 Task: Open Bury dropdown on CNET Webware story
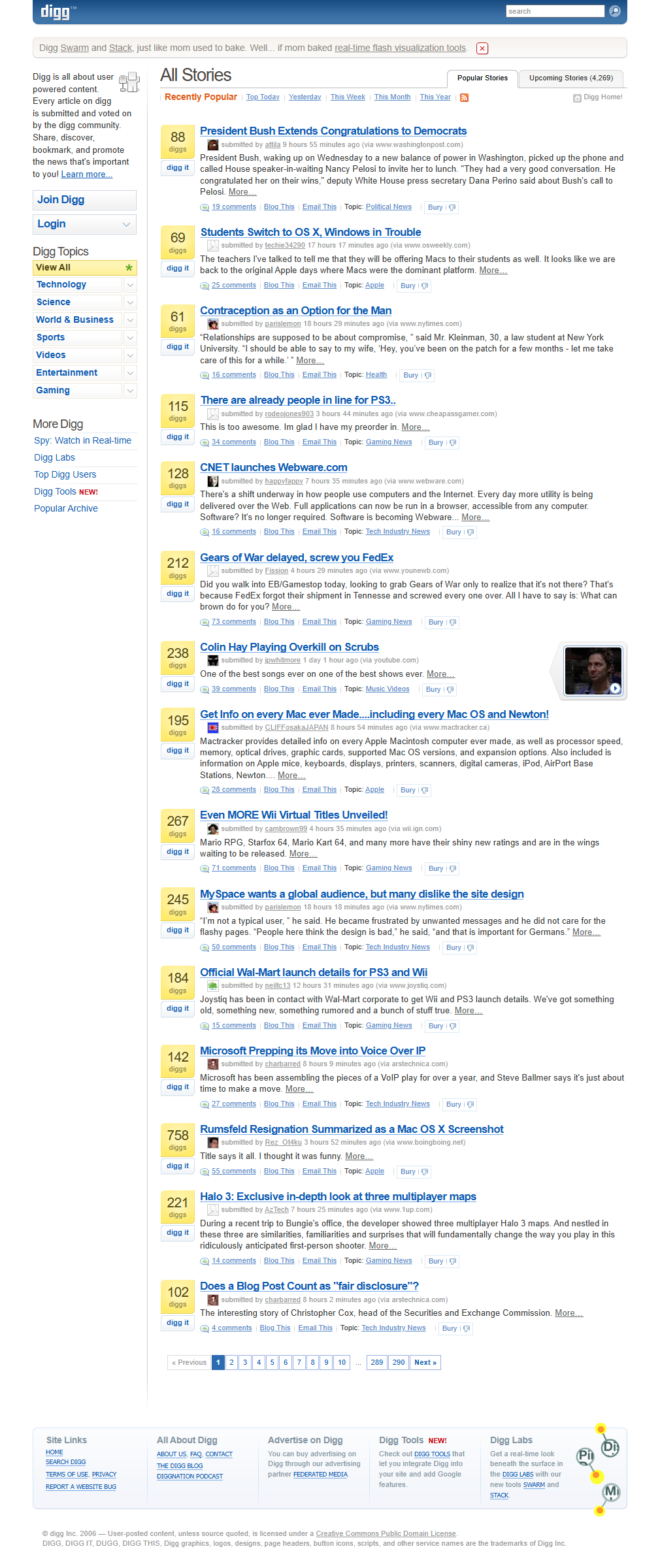(x=461, y=532)
